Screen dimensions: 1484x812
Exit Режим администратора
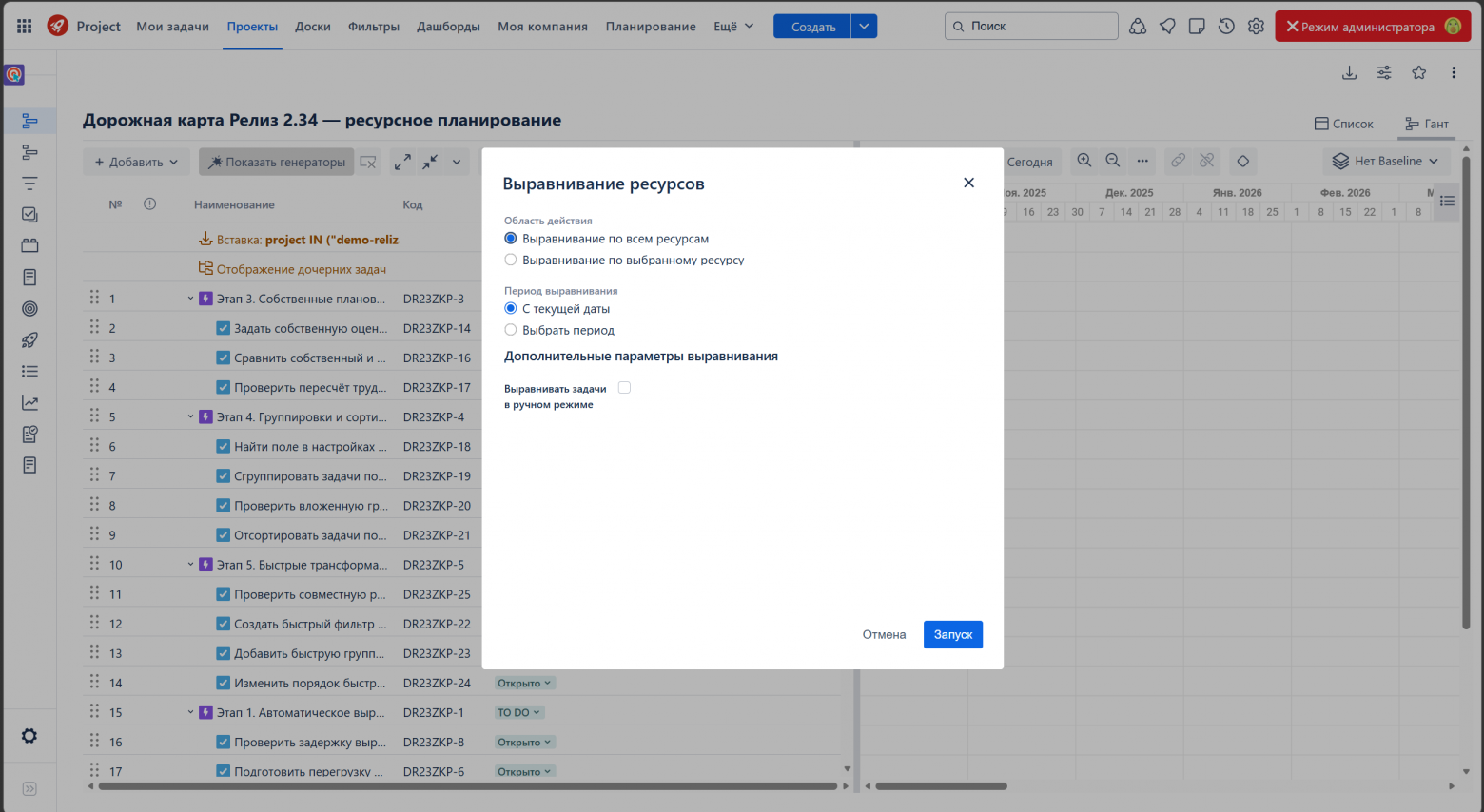pos(1373,27)
